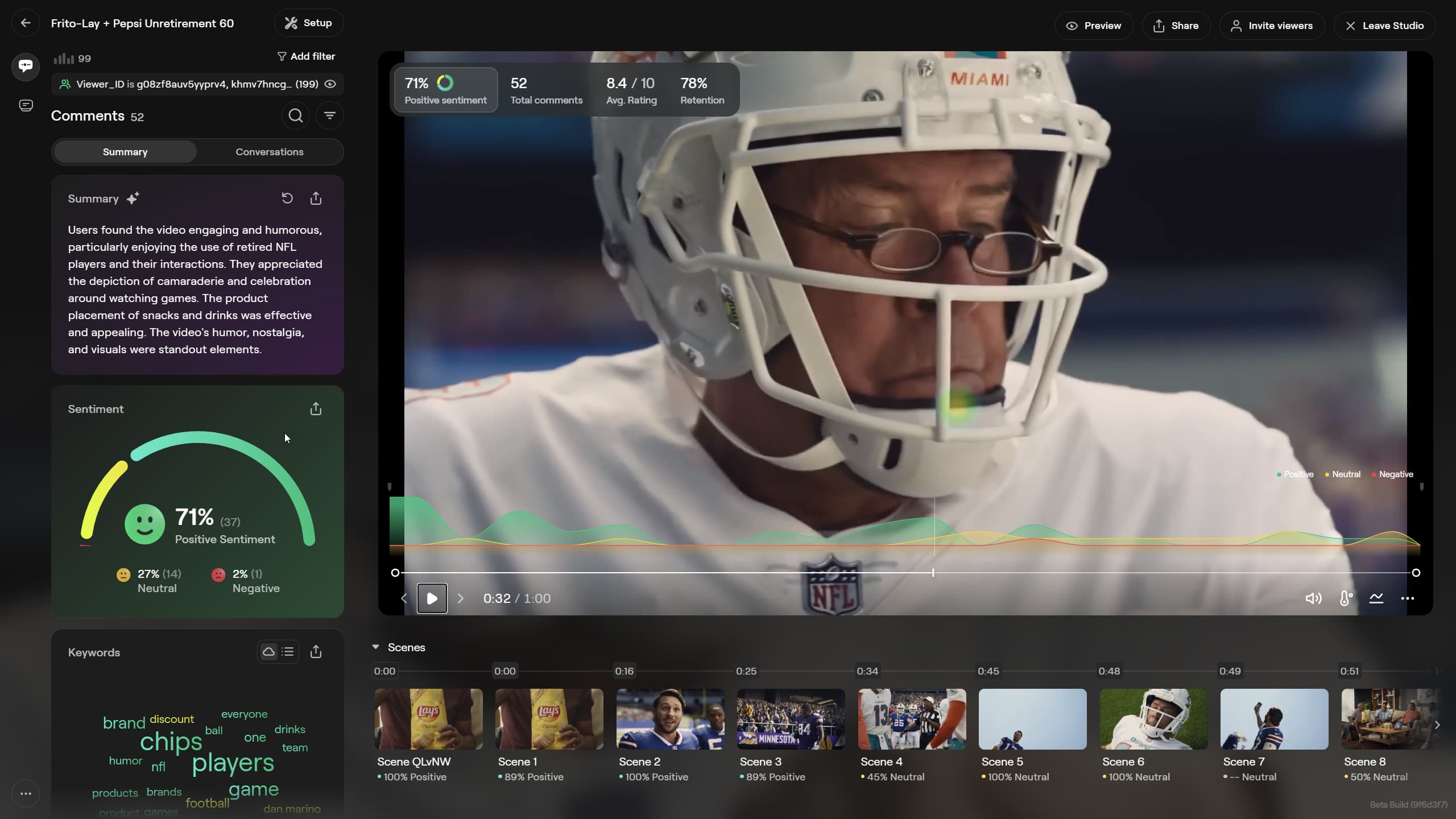Toggle the heatmap thermometer icon
1456x819 pixels.
pyautogui.click(x=1346, y=598)
